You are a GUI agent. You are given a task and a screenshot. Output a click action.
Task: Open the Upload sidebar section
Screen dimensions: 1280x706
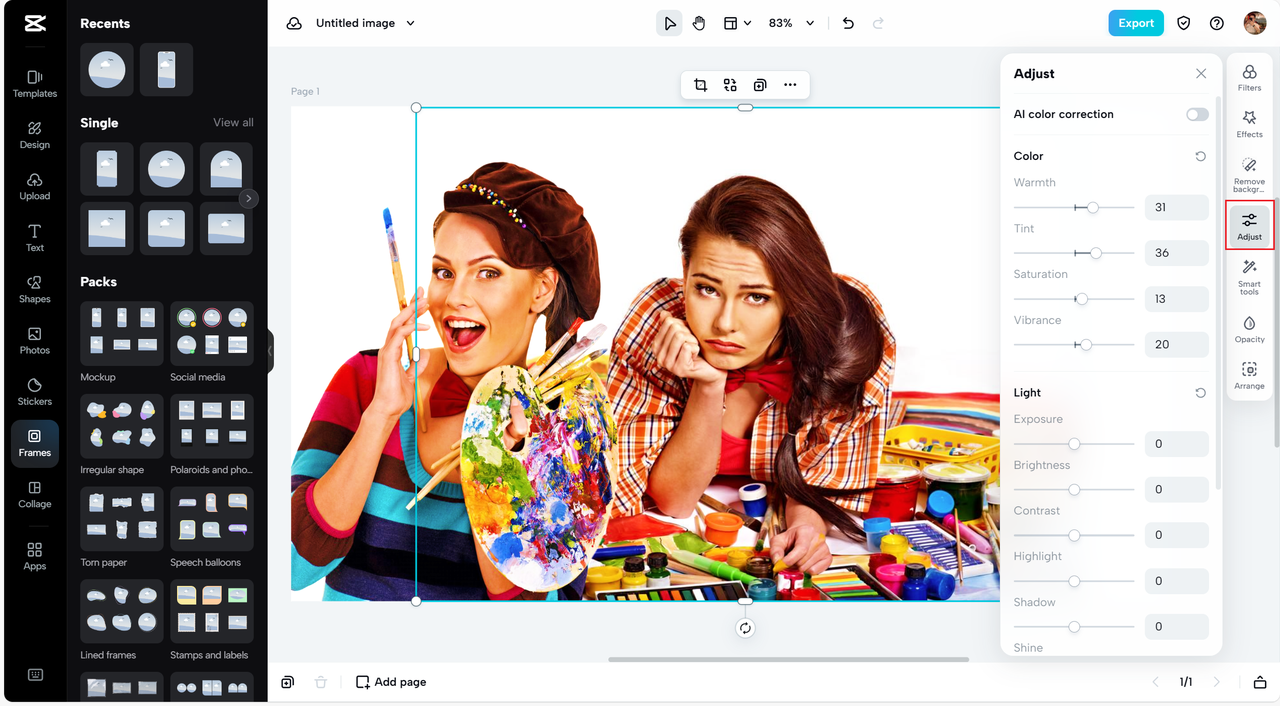point(35,186)
